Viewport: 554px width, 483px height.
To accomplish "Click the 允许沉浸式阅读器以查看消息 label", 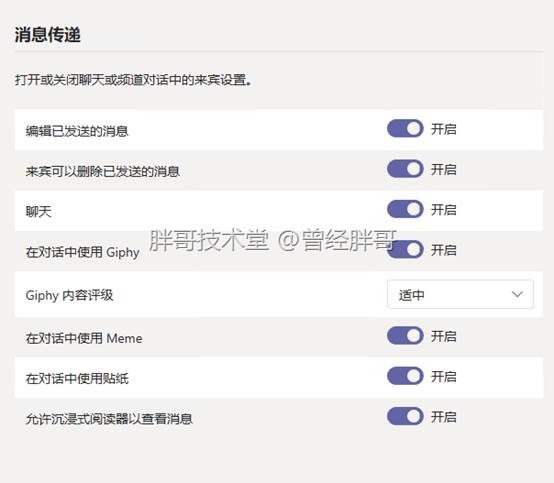I will click(109, 419).
